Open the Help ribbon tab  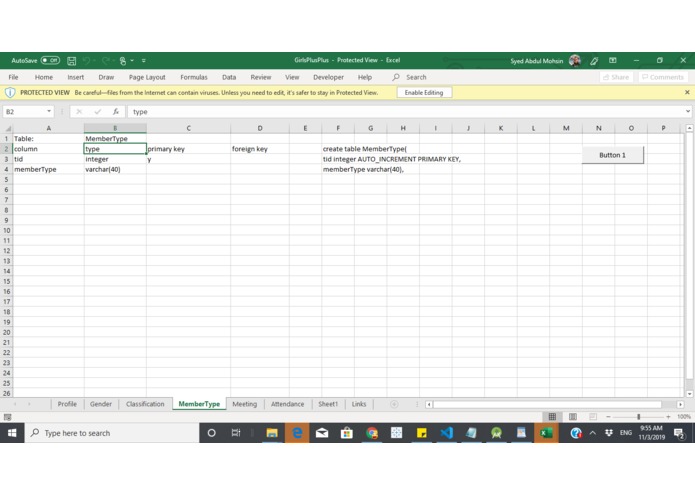point(365,77)
